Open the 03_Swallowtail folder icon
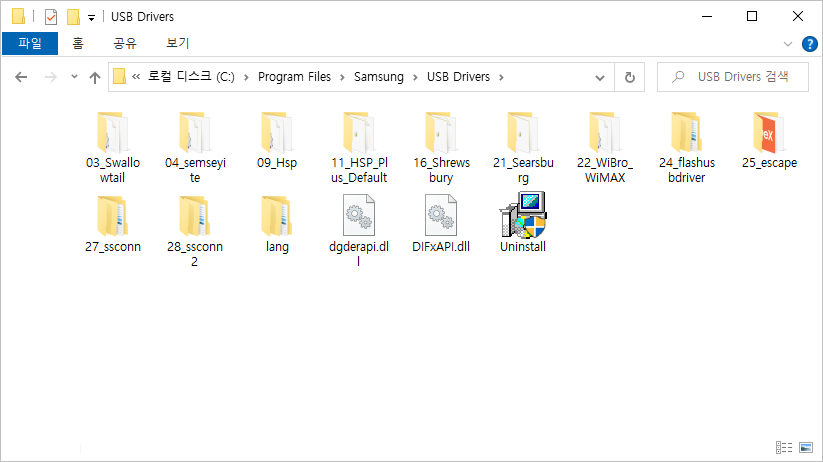The width and height of the screenshot is (823, 462). [x=112, y=133]
